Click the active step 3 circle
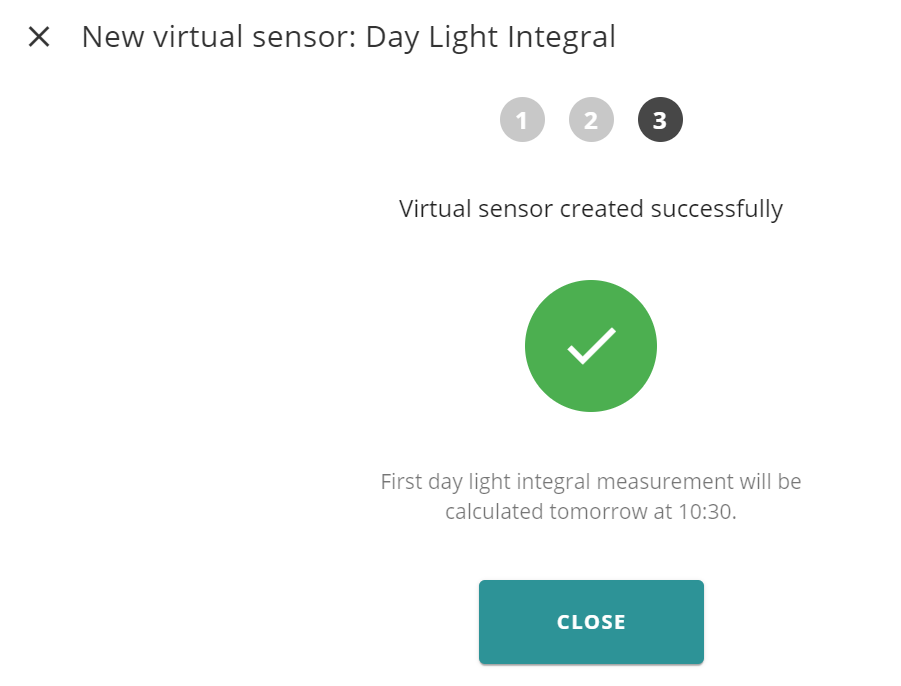 [x=660, y=120]
